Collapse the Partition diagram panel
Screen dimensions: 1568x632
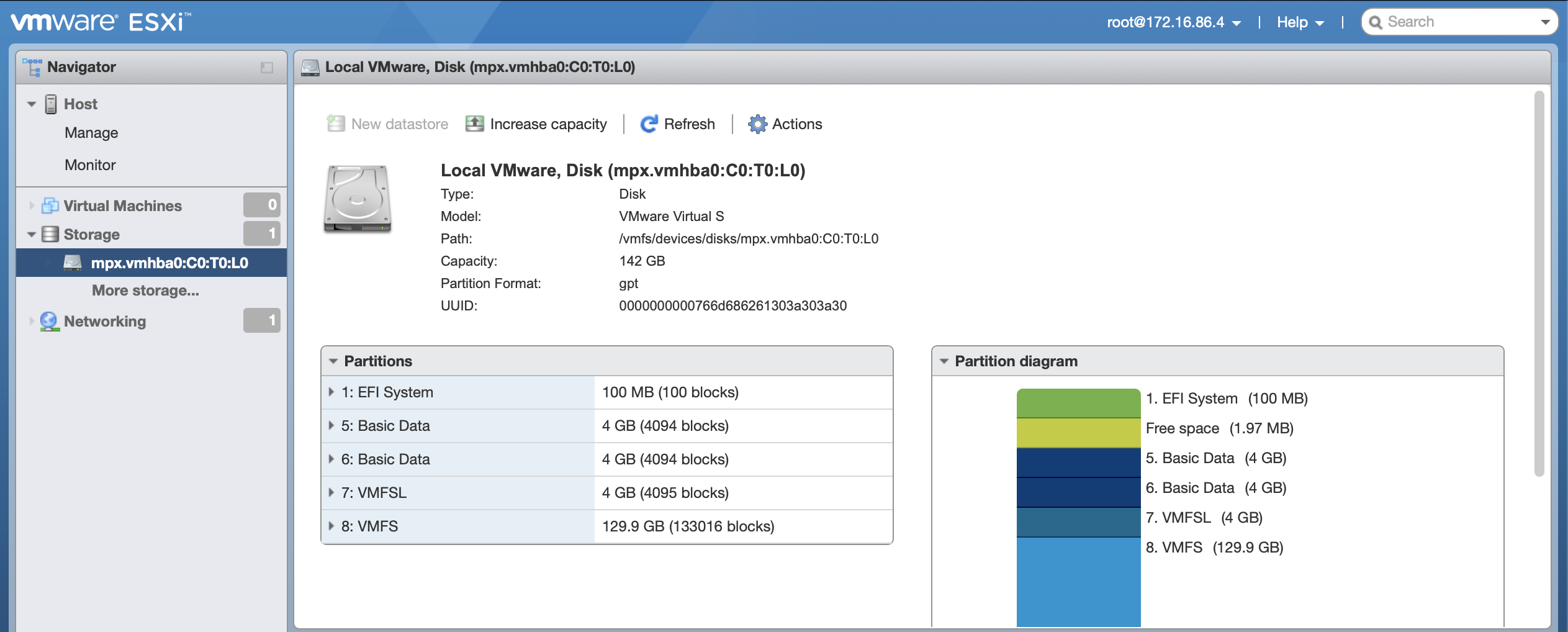point(944,361)
